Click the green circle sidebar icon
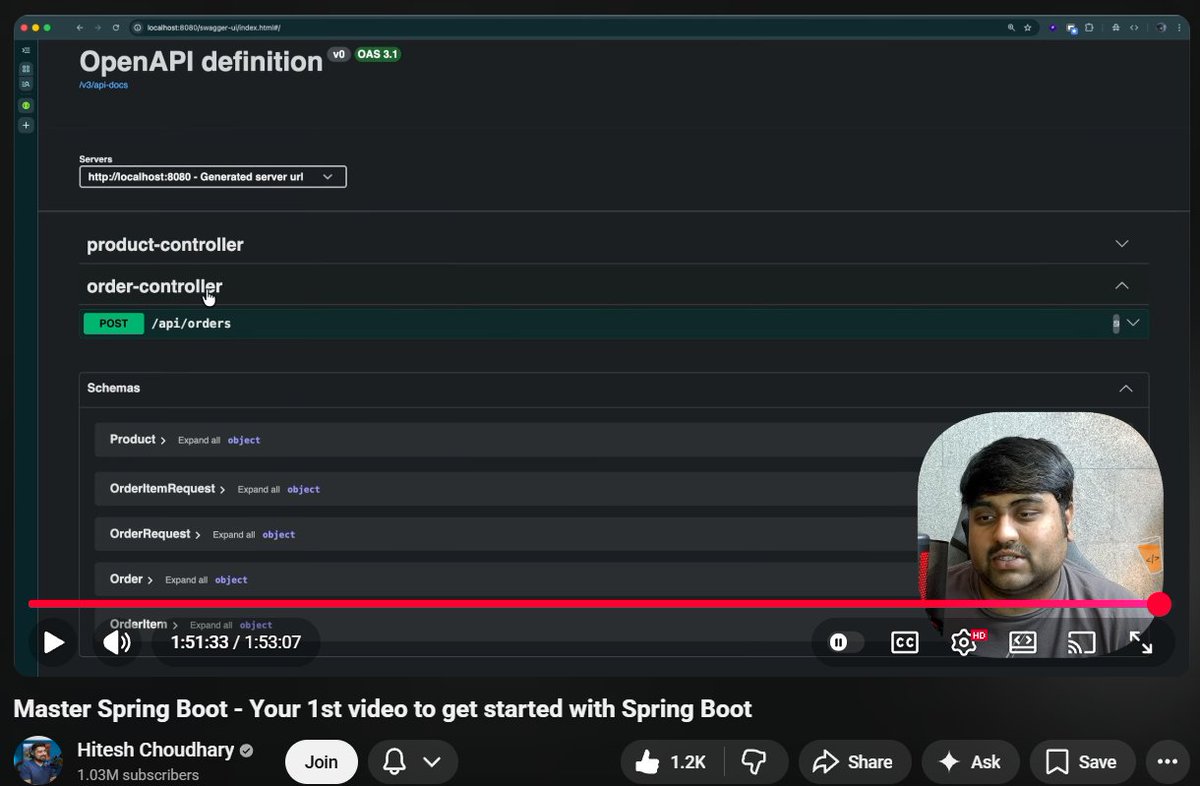 [x=26, y=105]
